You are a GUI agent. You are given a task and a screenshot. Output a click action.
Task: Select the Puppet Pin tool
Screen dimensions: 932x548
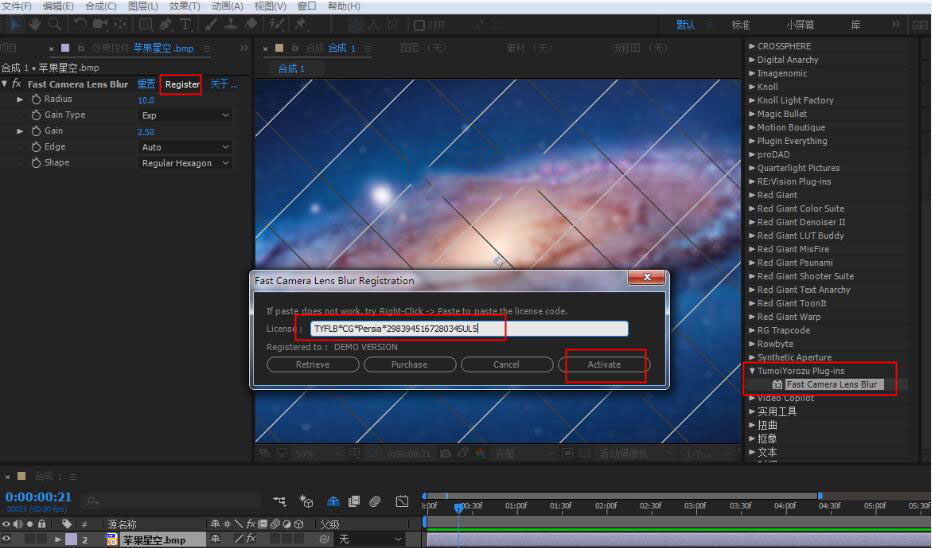point(301,24)
